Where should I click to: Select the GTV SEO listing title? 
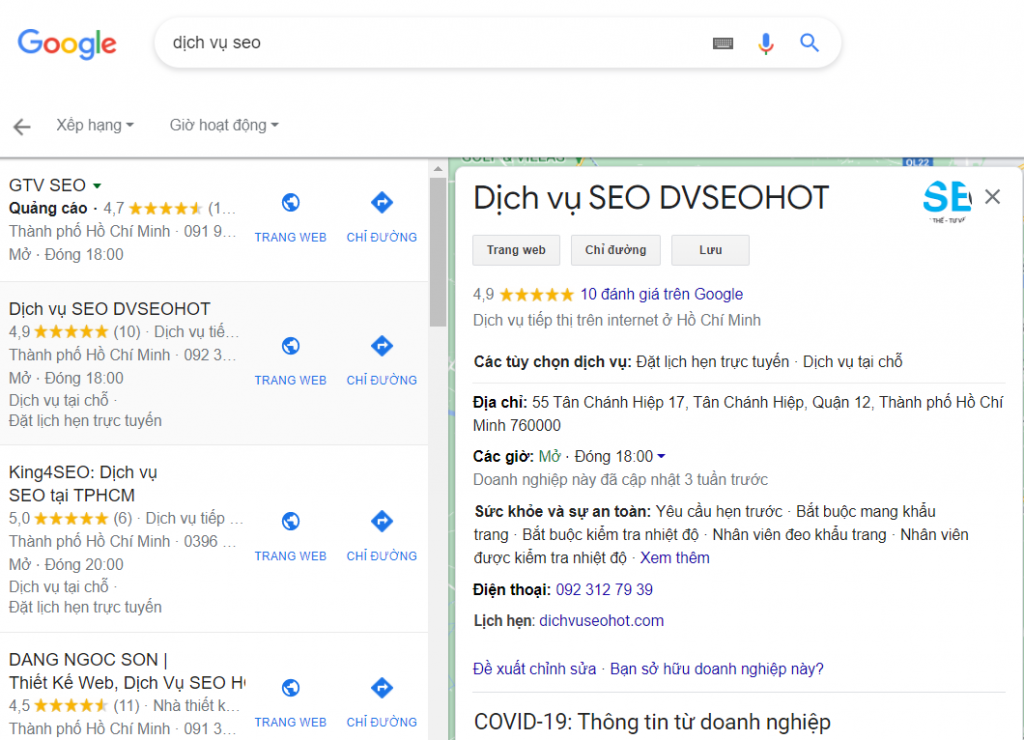(x=47, y=185)
